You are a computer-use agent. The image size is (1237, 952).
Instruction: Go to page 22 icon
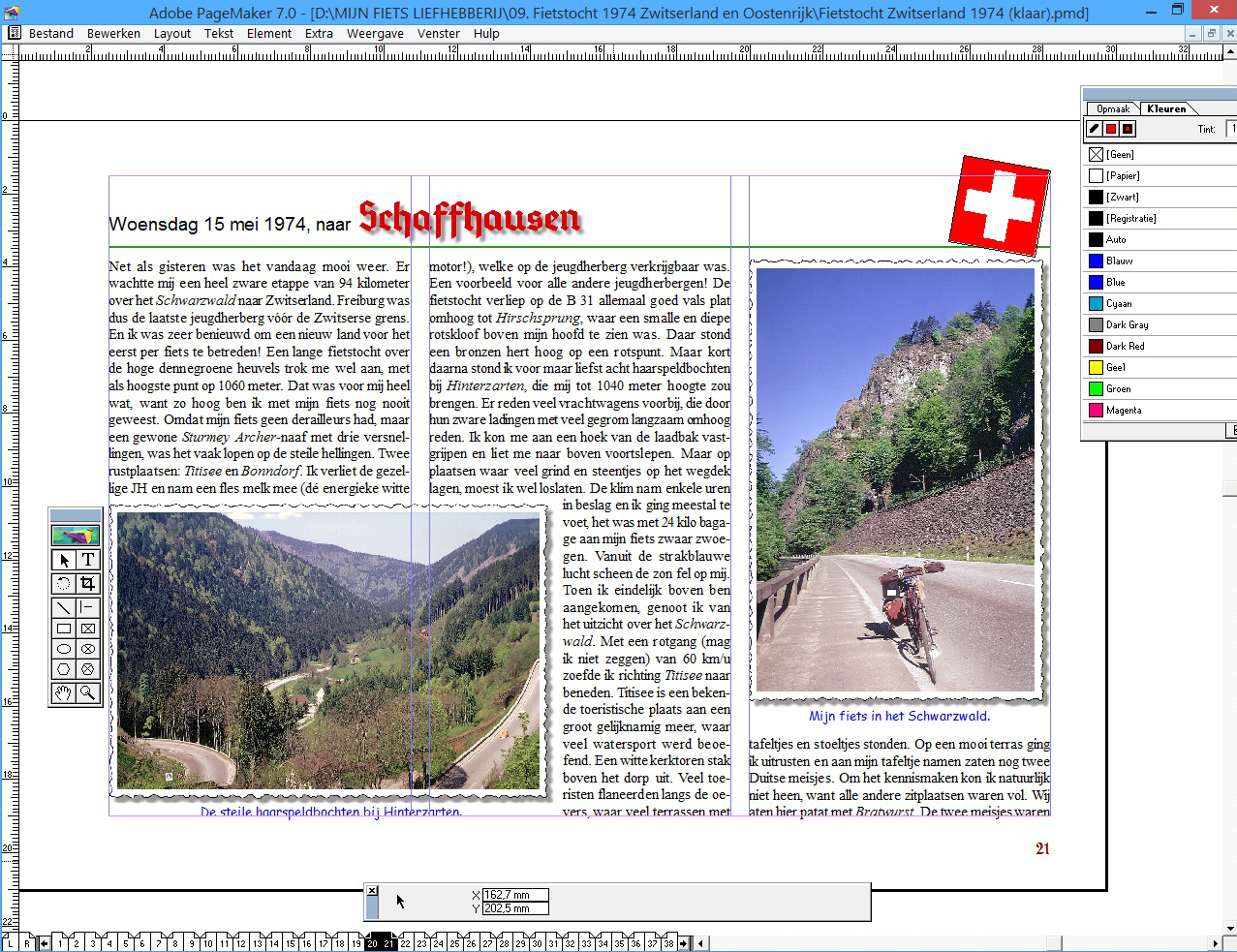(x=406, y=943)
